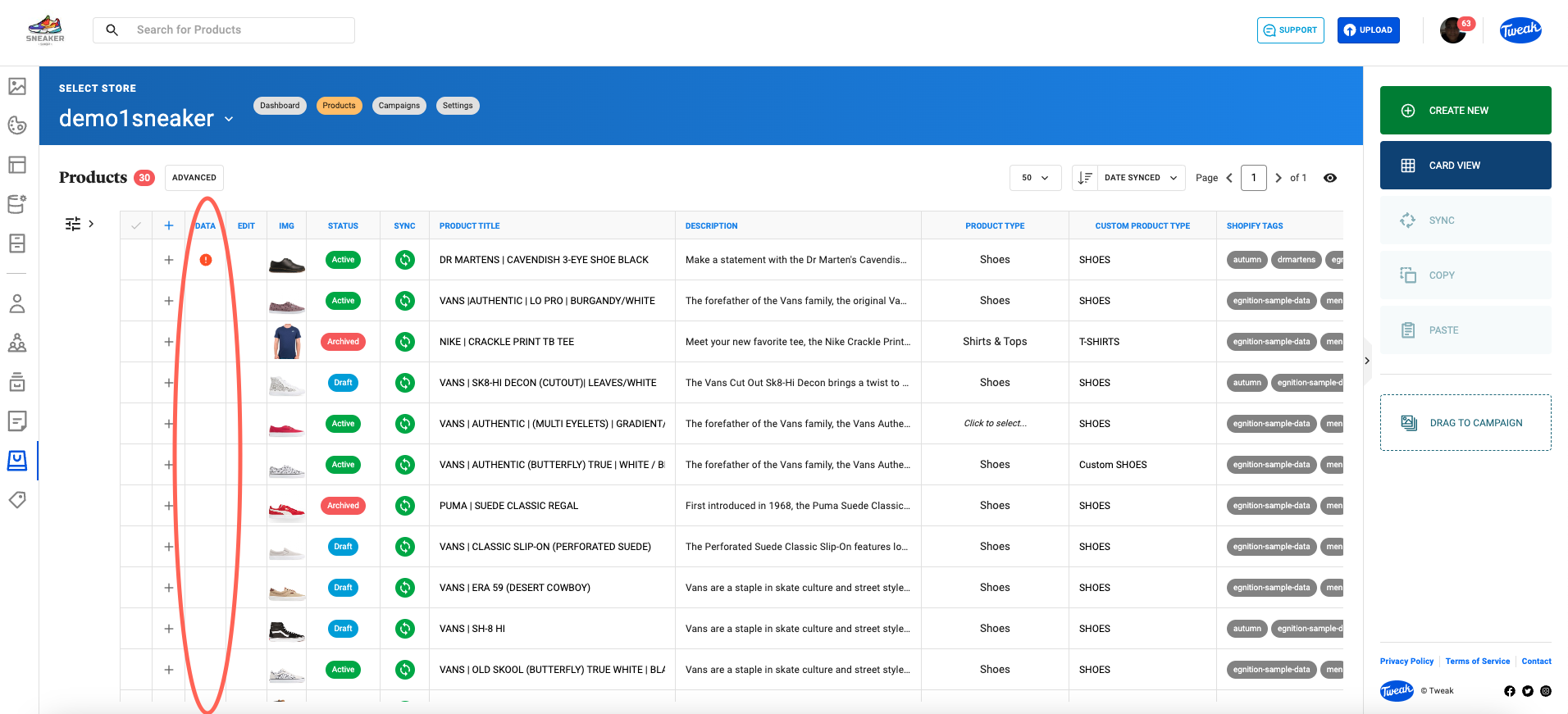Open the color palette sidebar icon

pos(17,125)
